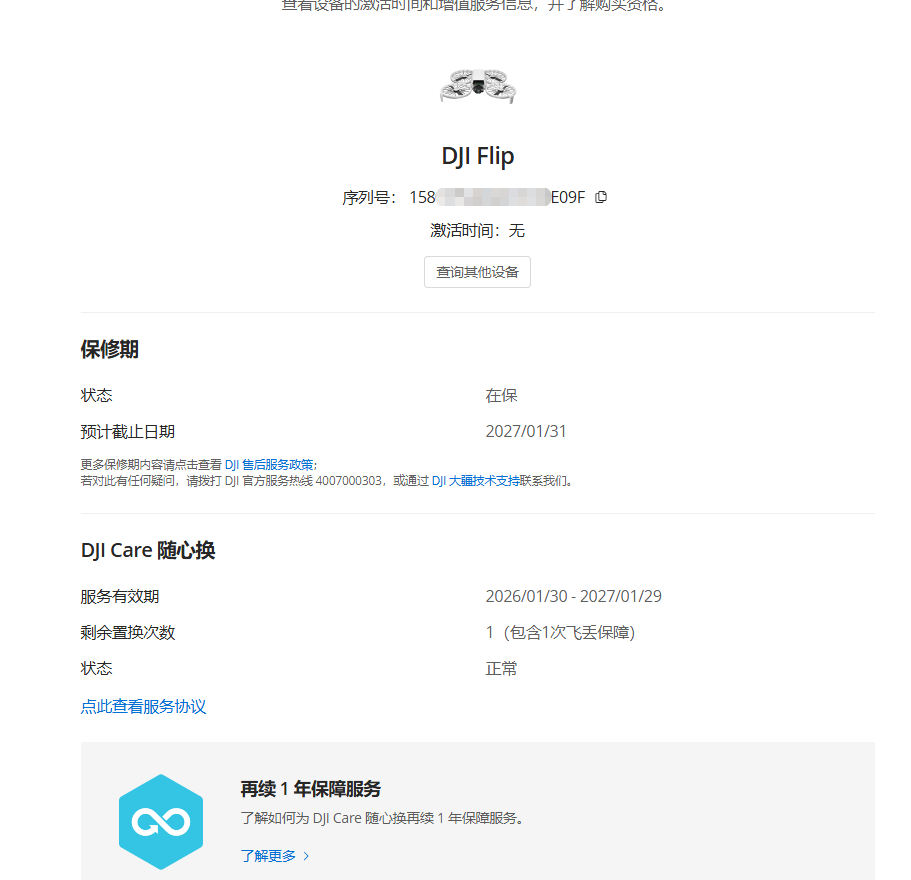
Task: Click the blue DJI Care infinity hexagon icon
Action: coord(161,821)
